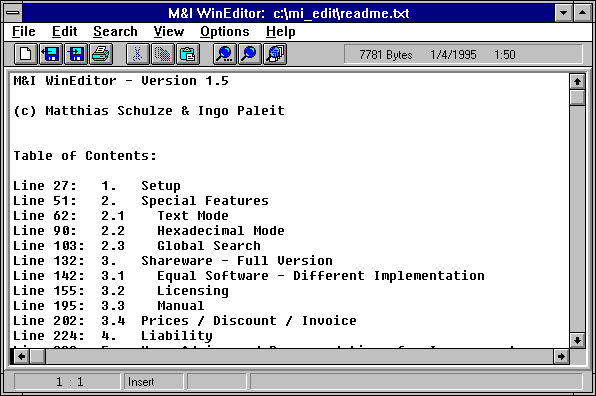The height and width of the screenshot is (396, 596).
Task: Minimize the WinEditor window
Action: [x=564, y=13]
